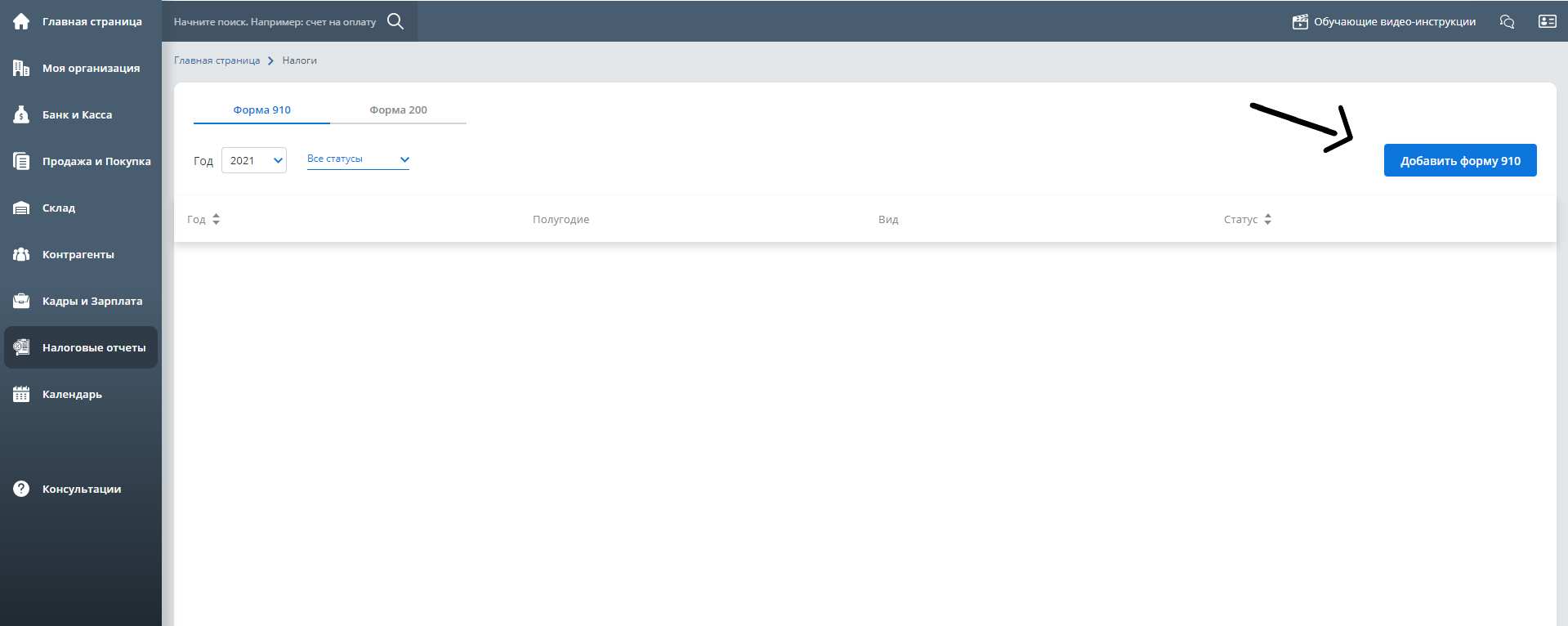Sort the table by Год column
This screenshot has height=626, width=1568.
pyautogui.click(x=216, y=219)
